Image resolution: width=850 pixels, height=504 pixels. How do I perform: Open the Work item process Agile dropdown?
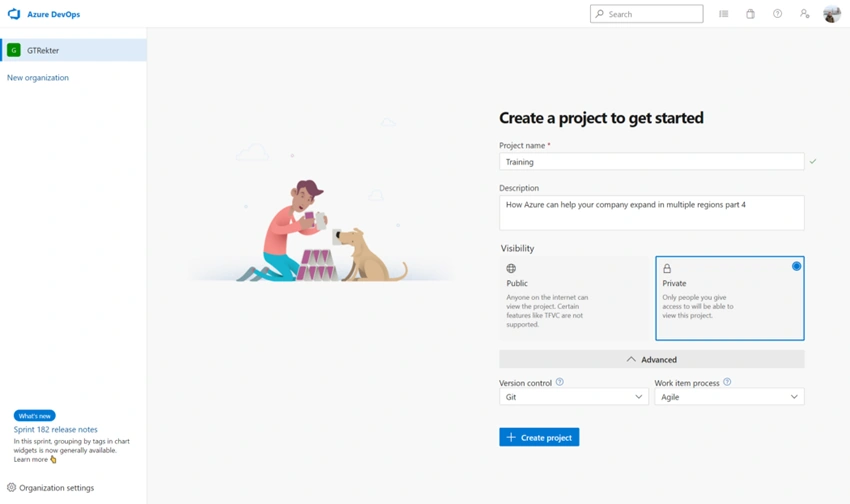tap(729, 397)
